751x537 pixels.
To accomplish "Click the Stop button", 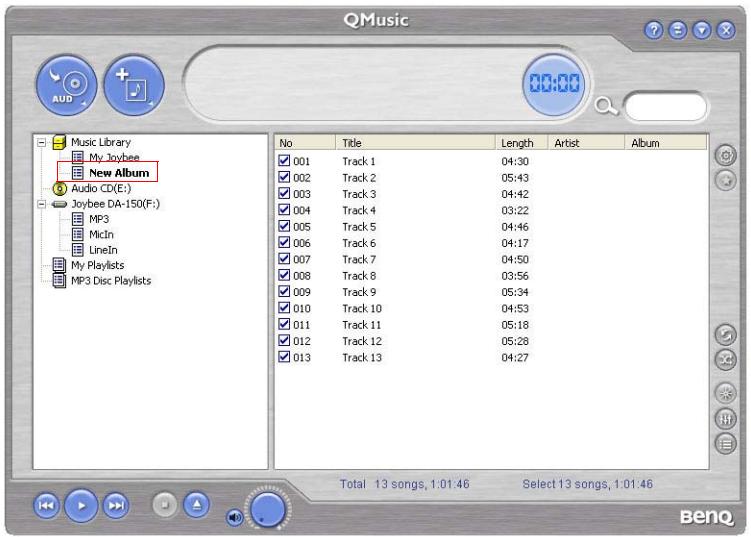I will (x=165, y=505).
